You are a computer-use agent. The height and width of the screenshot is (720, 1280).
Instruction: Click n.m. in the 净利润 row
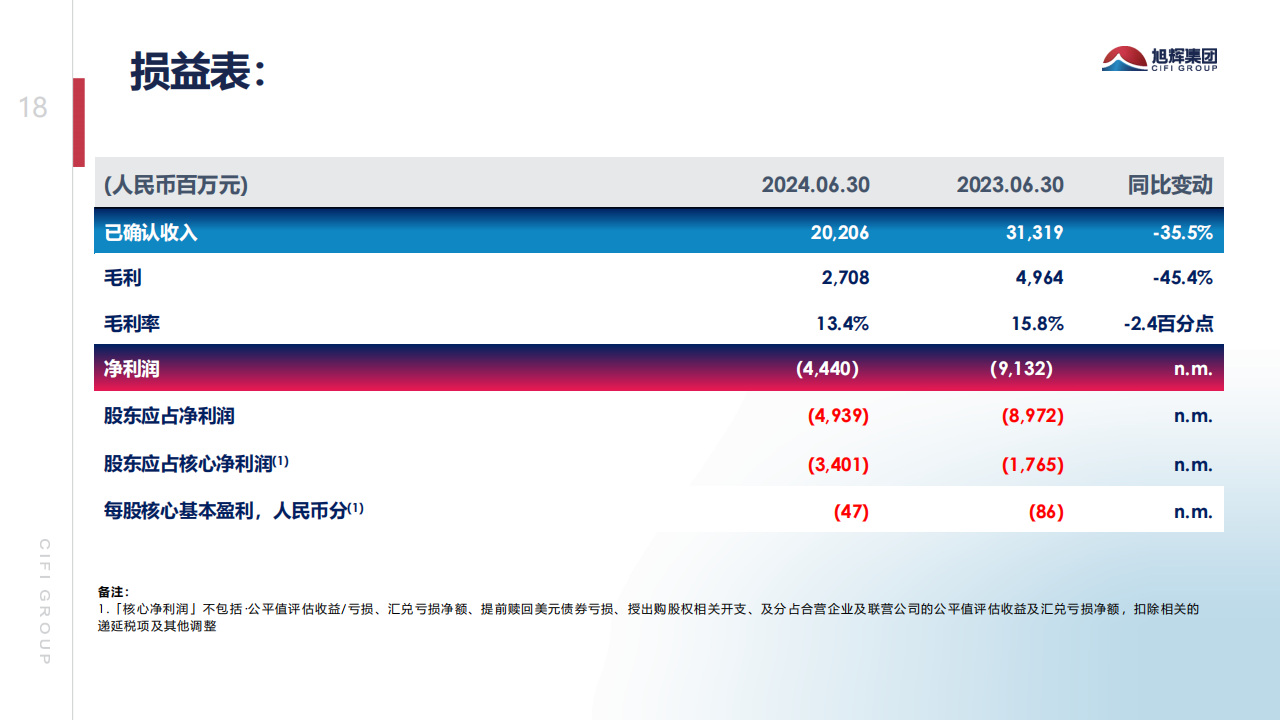pyautogui.click(x=1193, y=370)
